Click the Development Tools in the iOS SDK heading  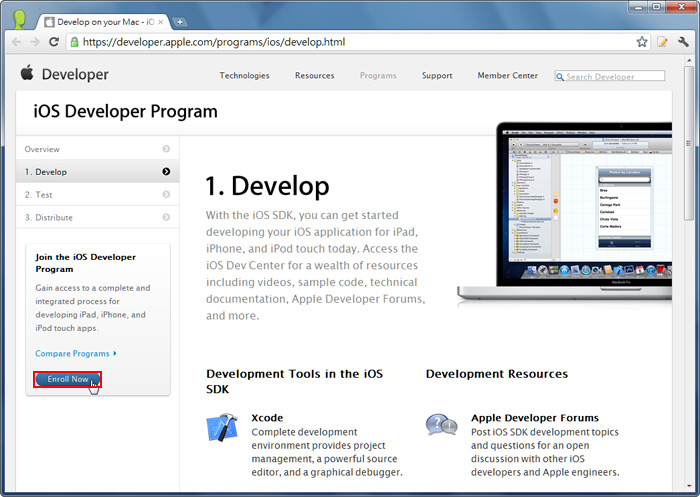[295, 381]
